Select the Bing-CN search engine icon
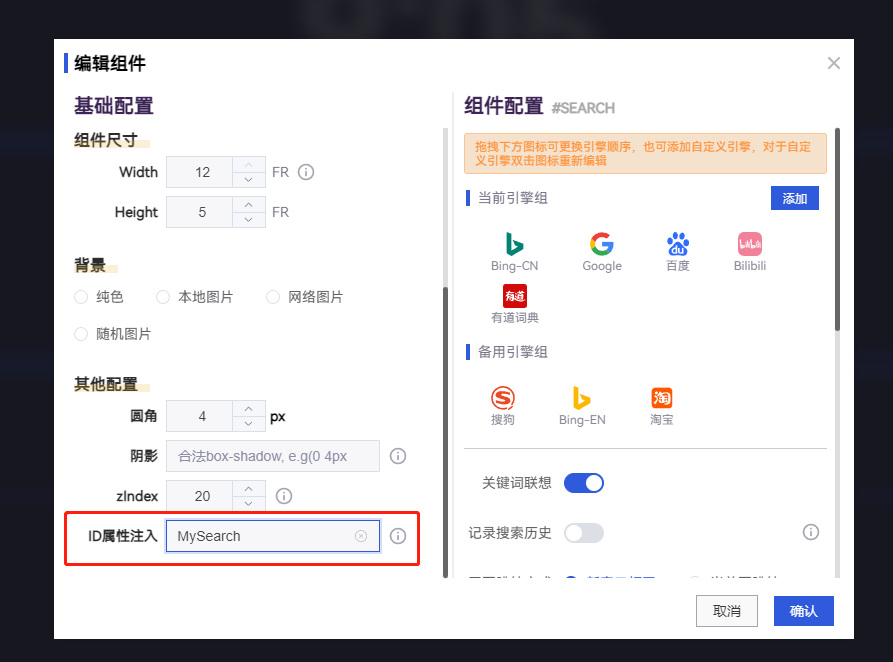The width and height of the screenshot is (893, 662). point(514,243)
